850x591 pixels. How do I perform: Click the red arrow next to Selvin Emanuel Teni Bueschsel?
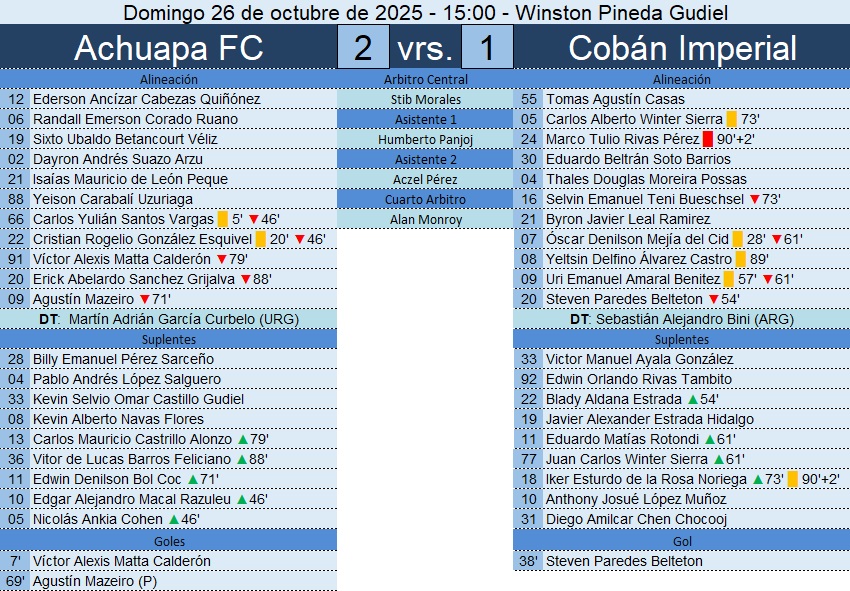pyautogui.click(x=754, y=199)
